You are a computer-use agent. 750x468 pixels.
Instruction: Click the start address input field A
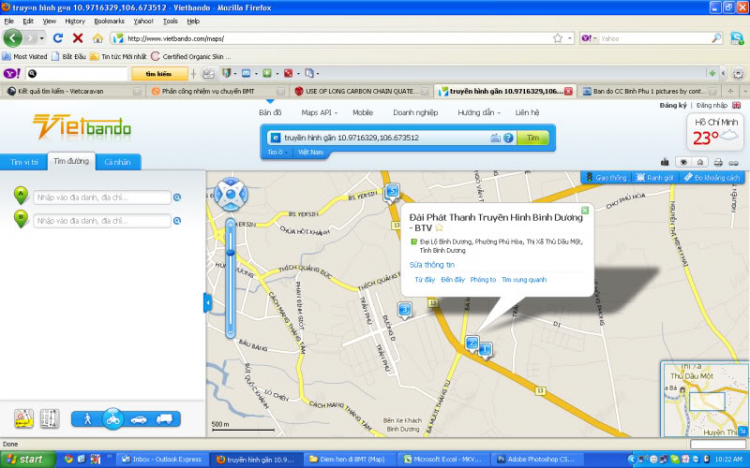coord(102,197)
